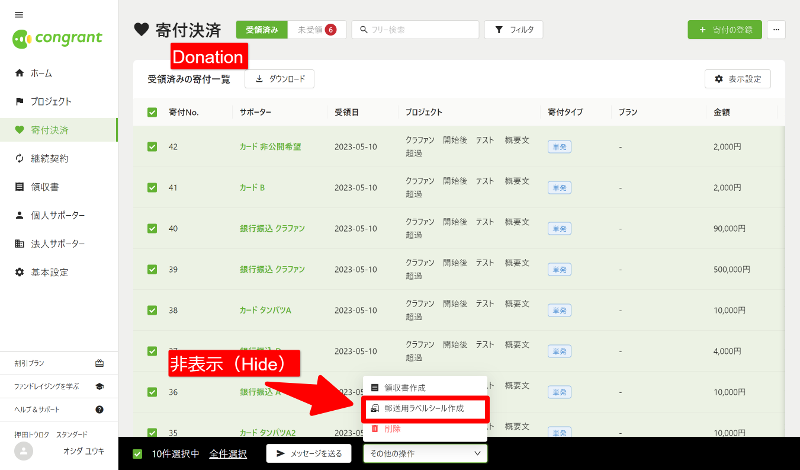Viewport: 800px width, 470px height.
Task: Click the user avatar icon
Action: click(23, 451)
